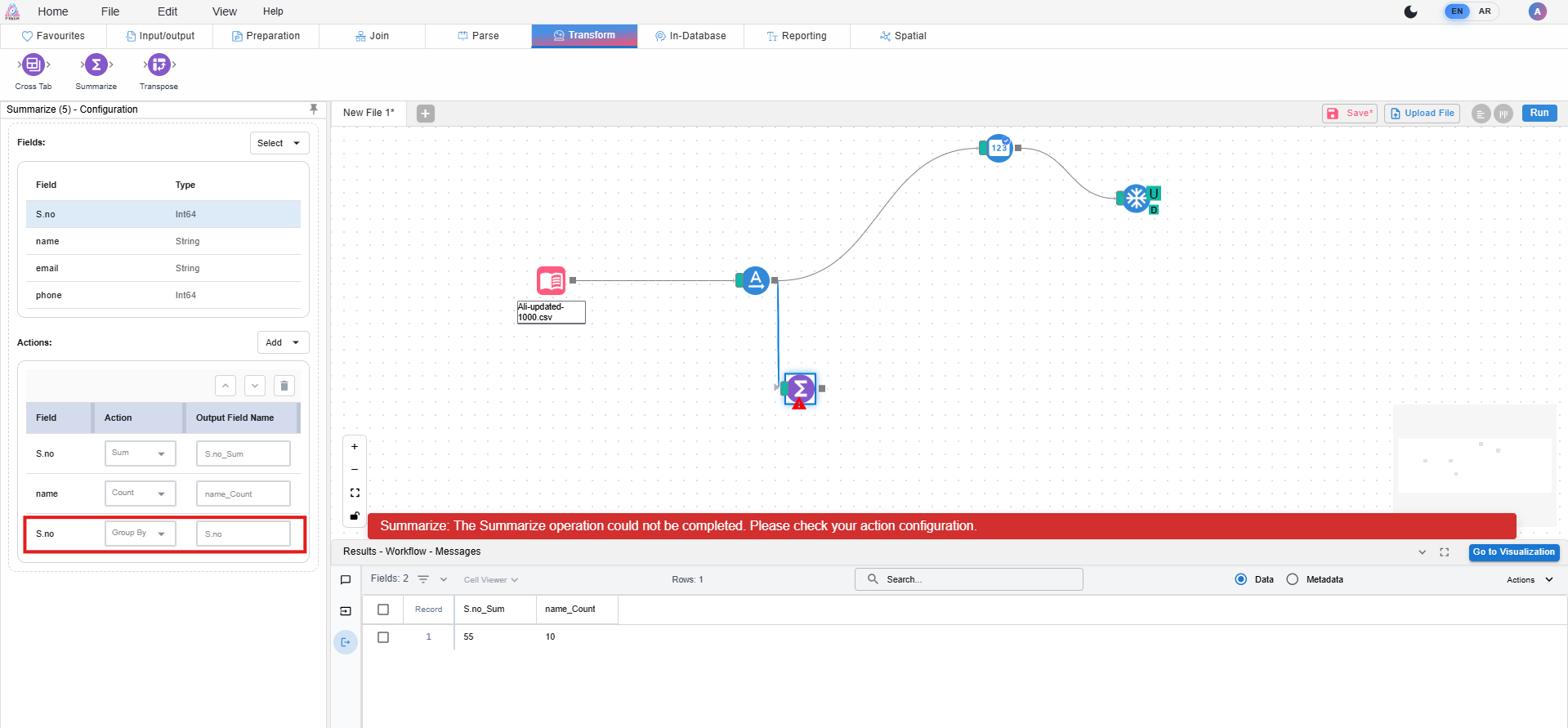The width and height of the screenshot is (1568, 728).
Task: Check the Record 1 row checkbox
Action: click(383, 637)
